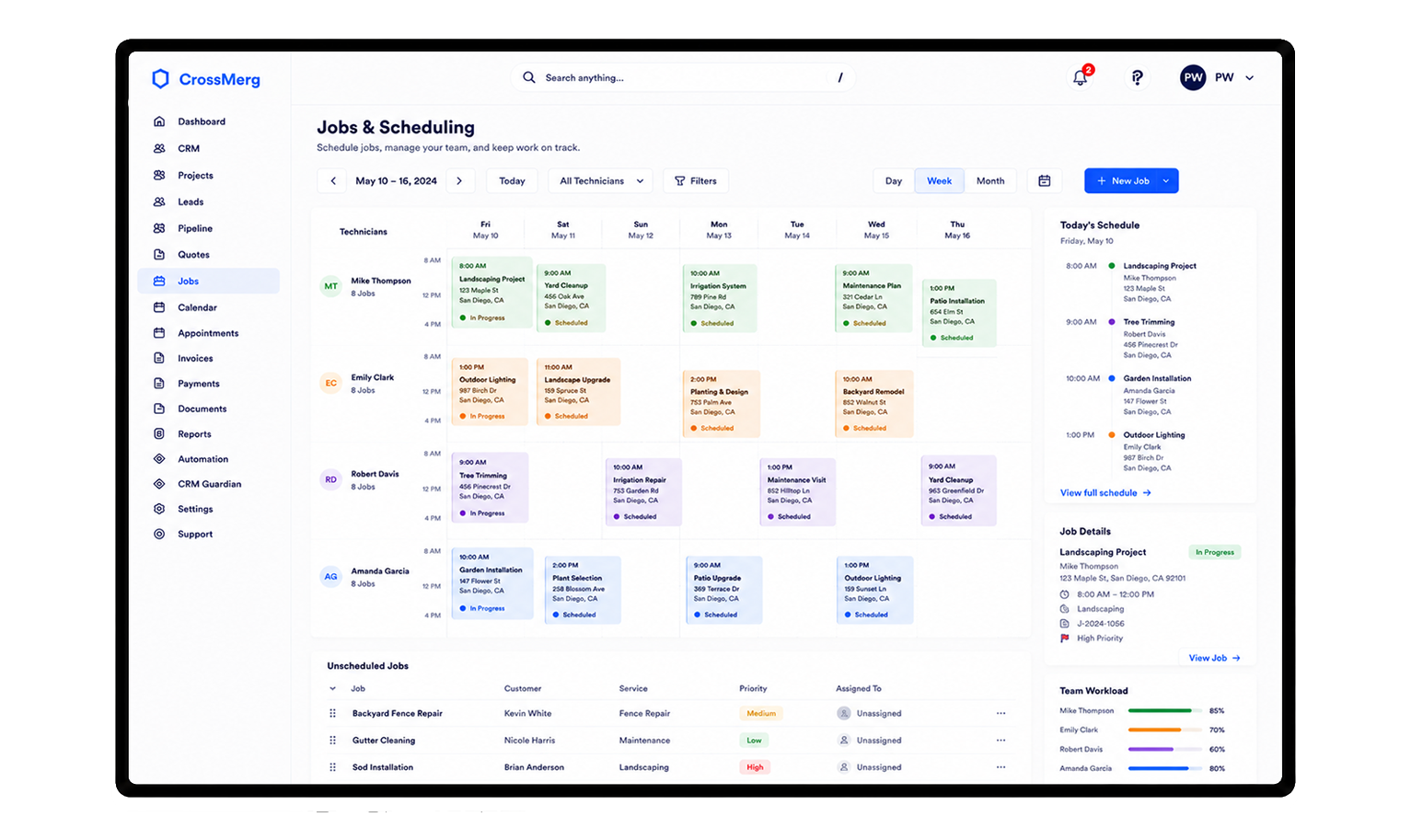1411x840 pixels.
Task: Click Tree Trimming in Today's Schedule
Action: point(1149,322)
